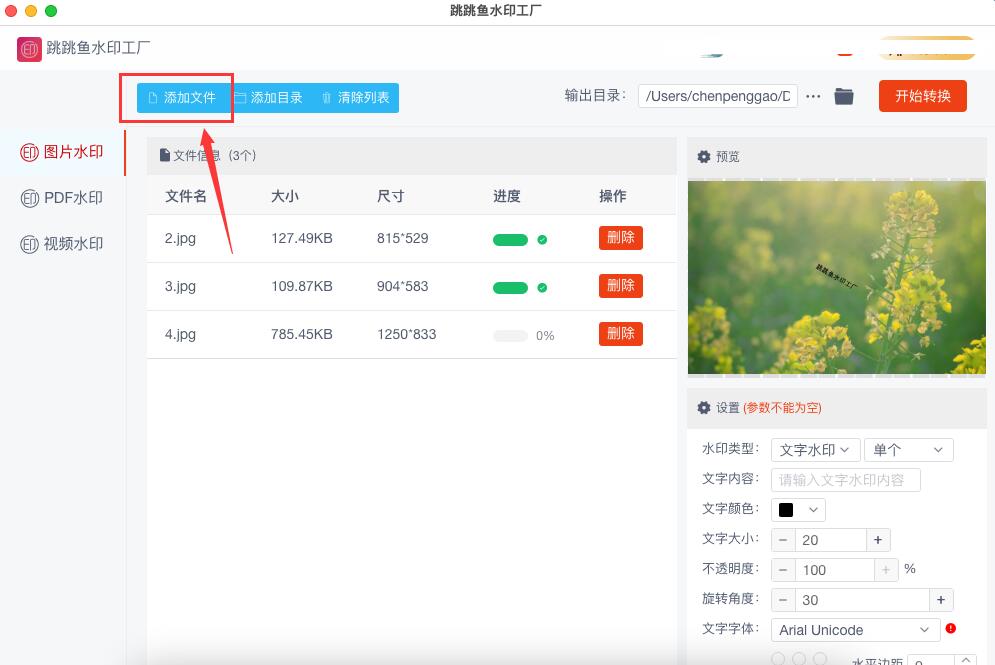Click the 尺寸 column header
This screenshot has height=665, width=995.
click(x=390, y=196)
